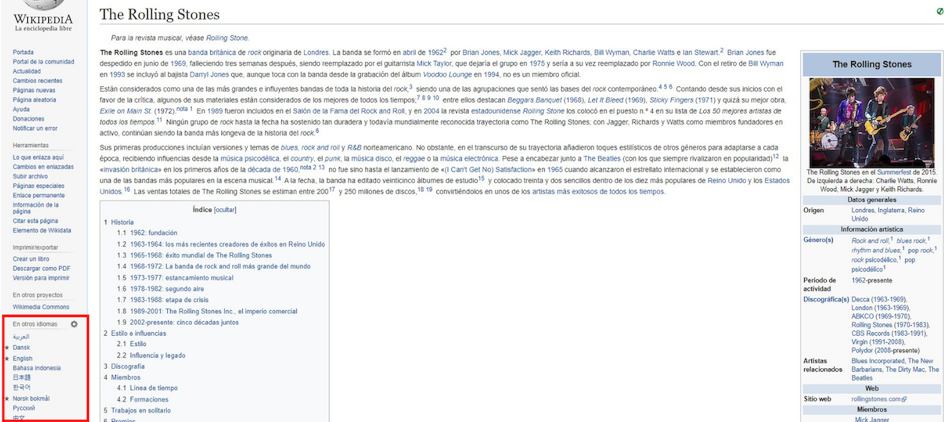Jump to 1.6 1978-1982: segundo aire
The width and height of the screenshot is (945, 422).
tap(162, 289)
